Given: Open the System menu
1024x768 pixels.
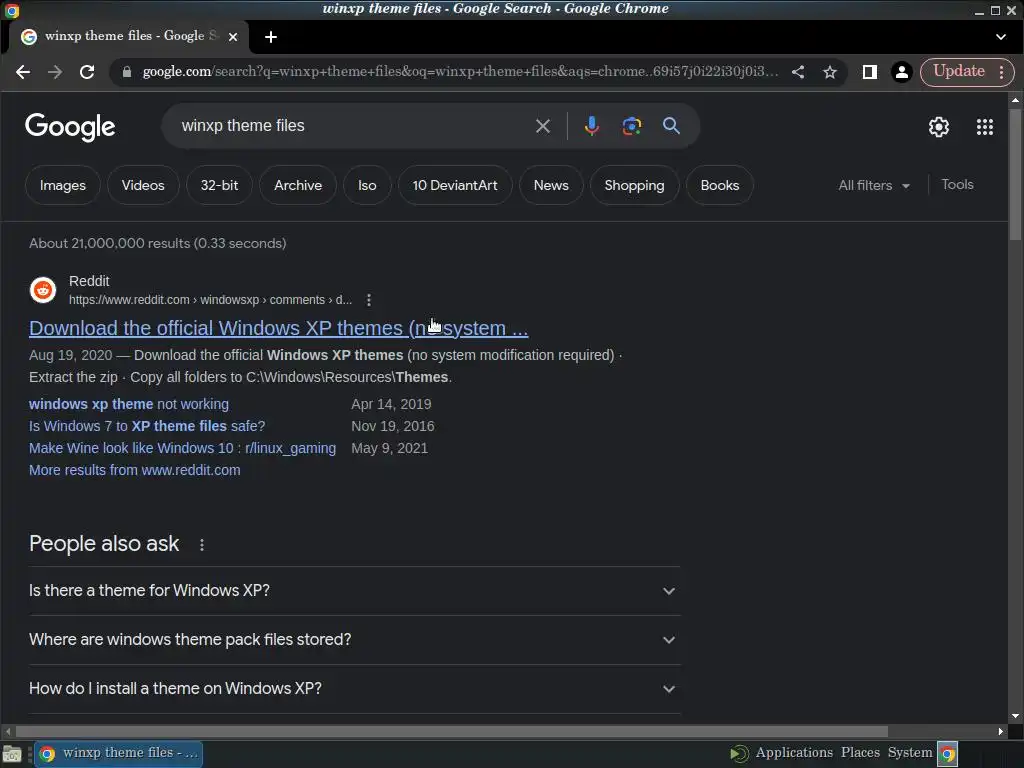Looking at the screenshot, I should click(x=910, y=752).
